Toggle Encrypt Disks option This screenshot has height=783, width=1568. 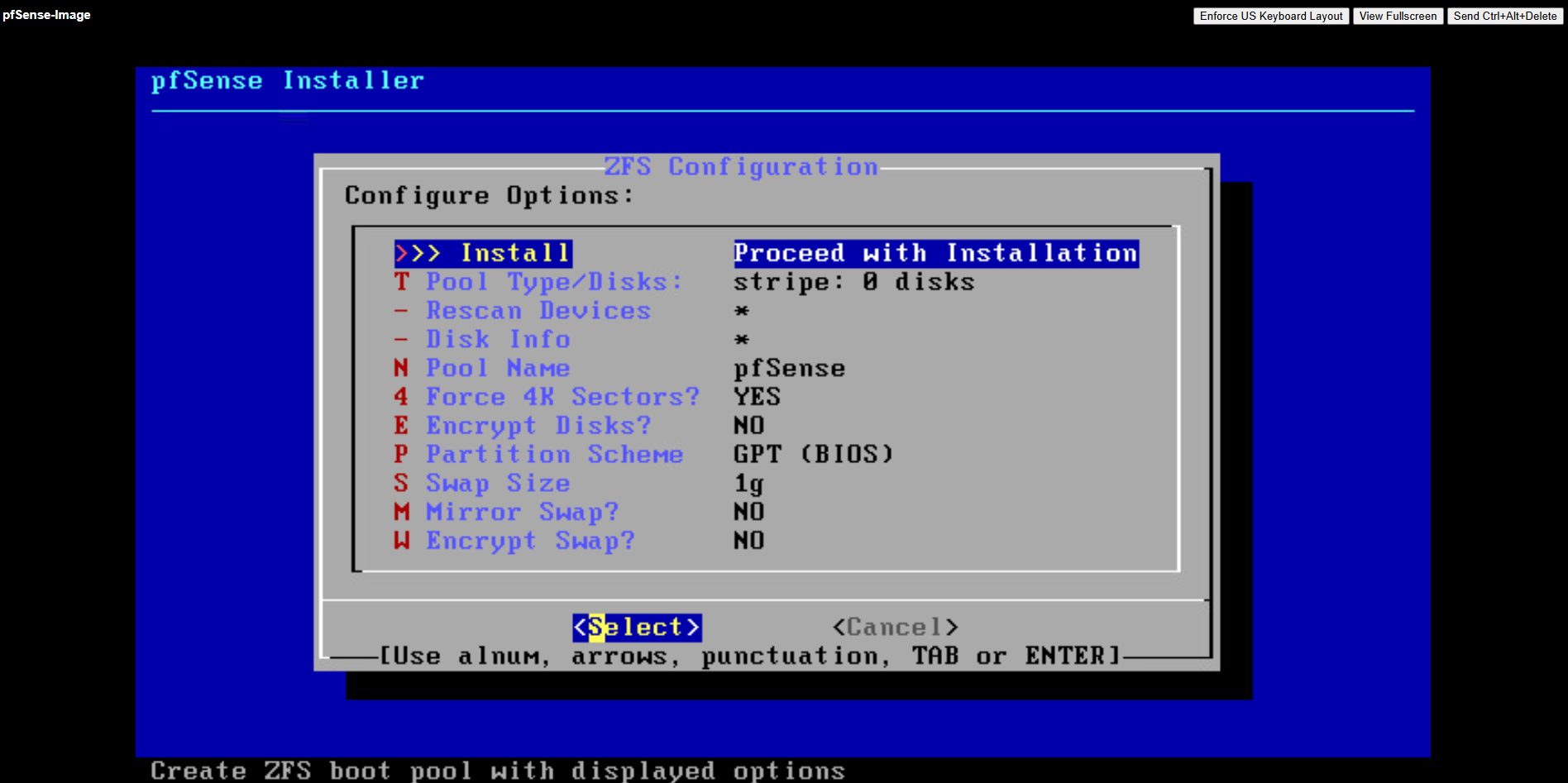pos(523,426)
